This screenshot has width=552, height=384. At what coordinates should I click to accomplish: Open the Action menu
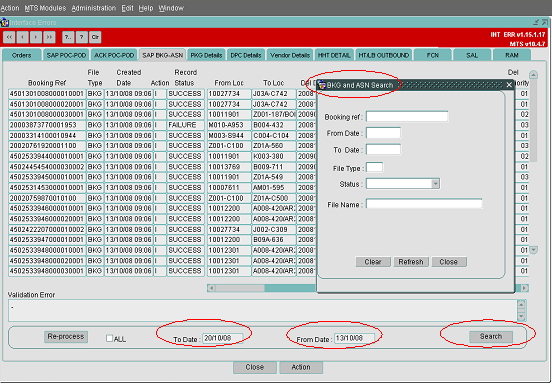pyautogui.click(x=10, y=8)
